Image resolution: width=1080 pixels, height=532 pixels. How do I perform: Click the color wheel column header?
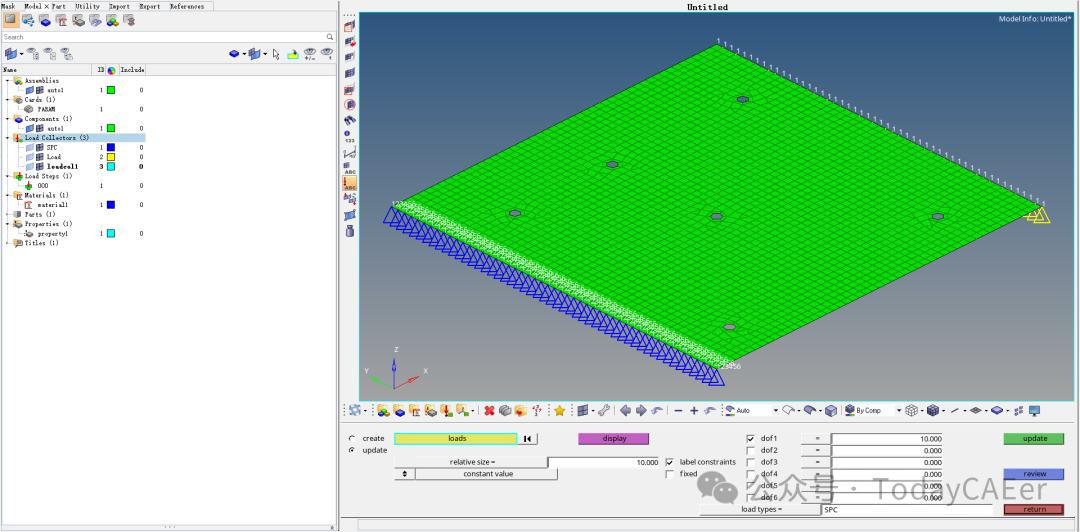point(111,70)
